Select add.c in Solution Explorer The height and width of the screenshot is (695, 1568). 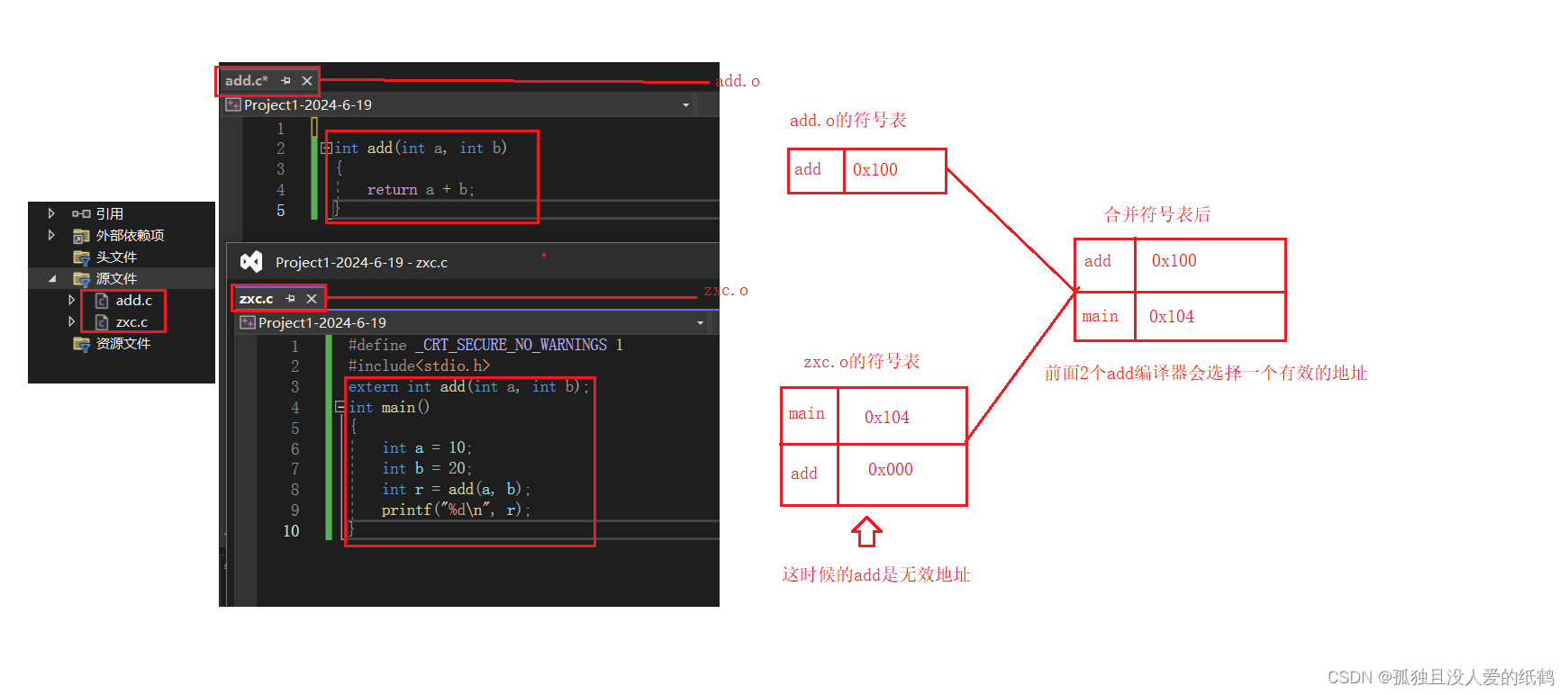[x=133, y=300]
